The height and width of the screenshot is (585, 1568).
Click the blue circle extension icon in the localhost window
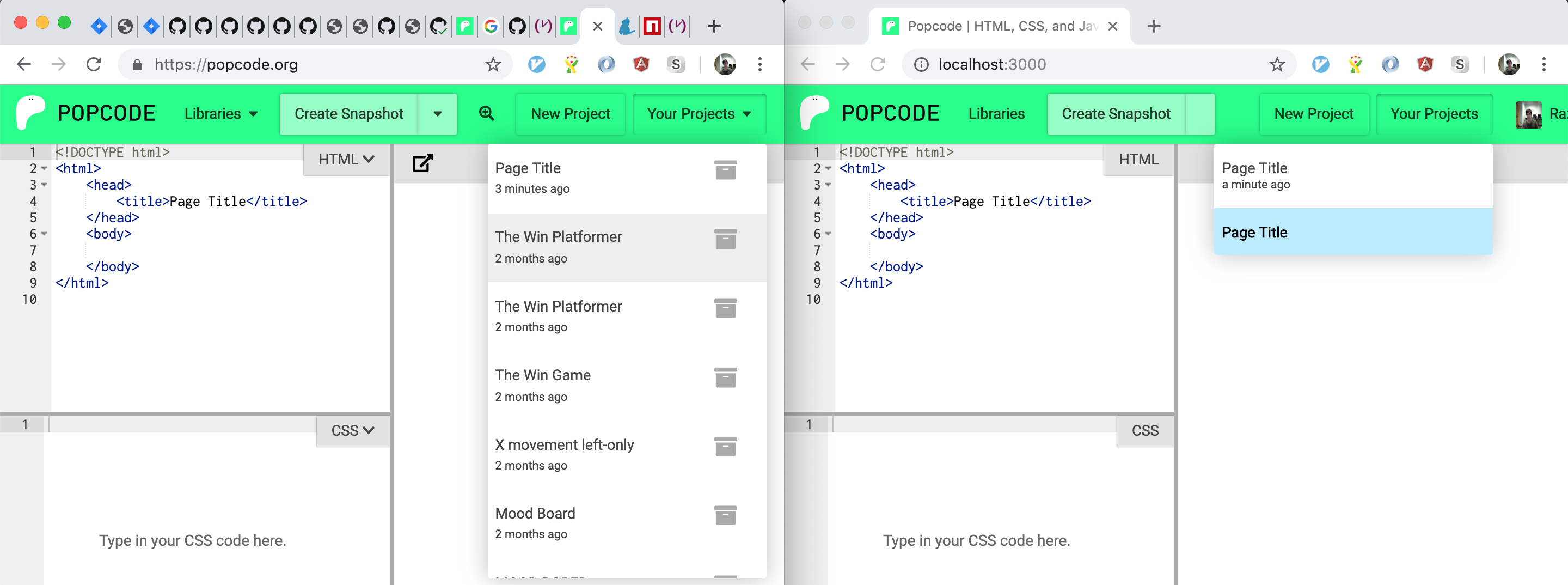[x=1389, y=64]
